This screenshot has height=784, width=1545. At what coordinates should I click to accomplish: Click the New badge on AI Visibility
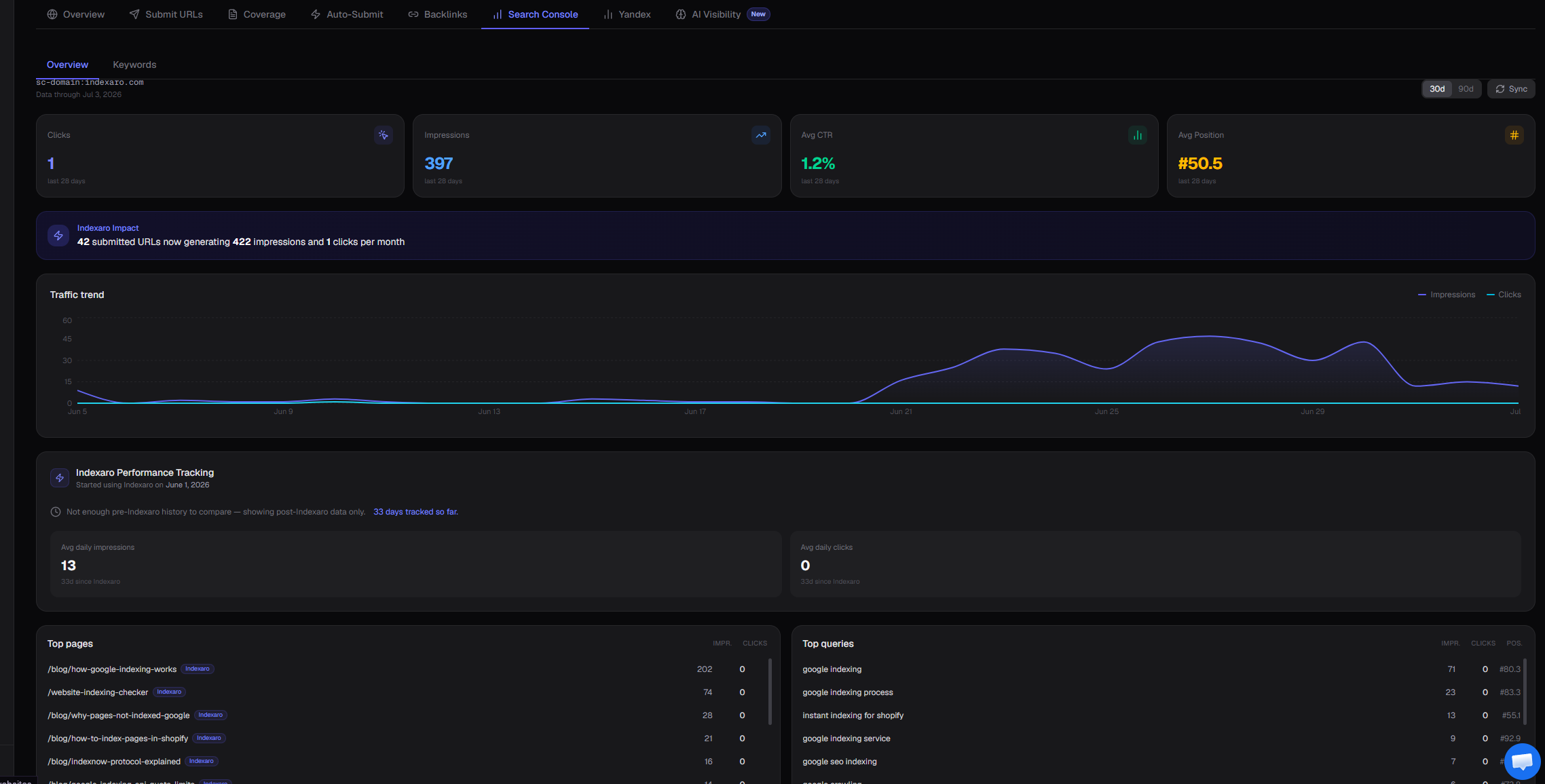(x=758, y=14)
